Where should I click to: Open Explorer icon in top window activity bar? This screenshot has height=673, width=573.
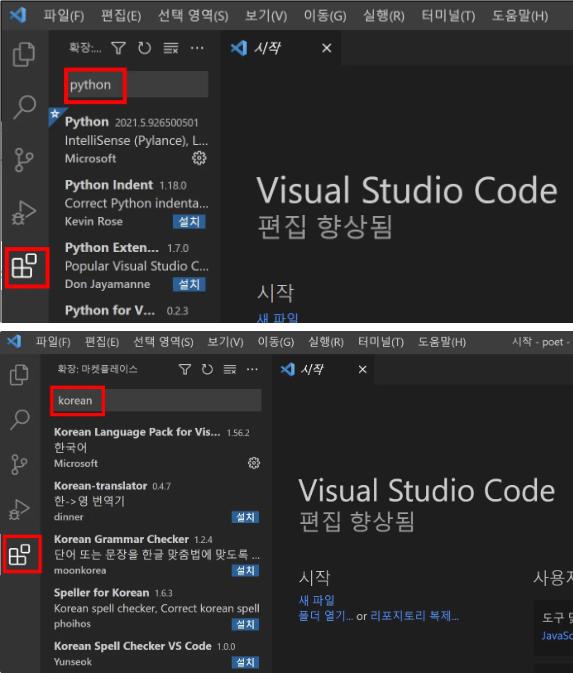point(24,54)
